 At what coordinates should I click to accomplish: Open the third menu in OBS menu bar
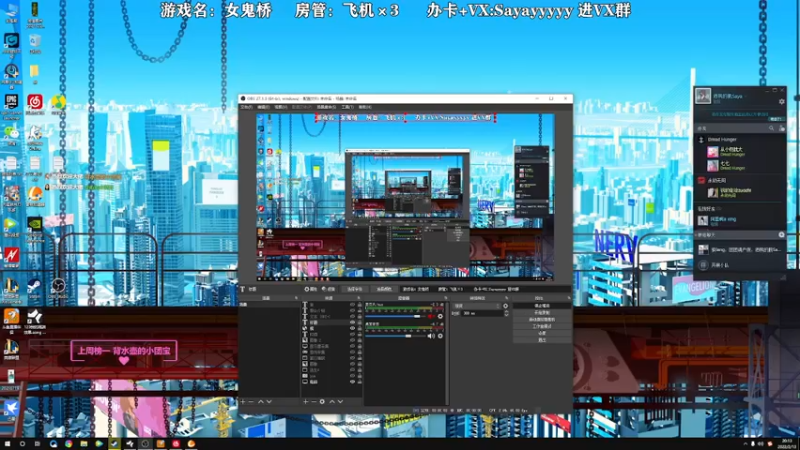[281, 107]
